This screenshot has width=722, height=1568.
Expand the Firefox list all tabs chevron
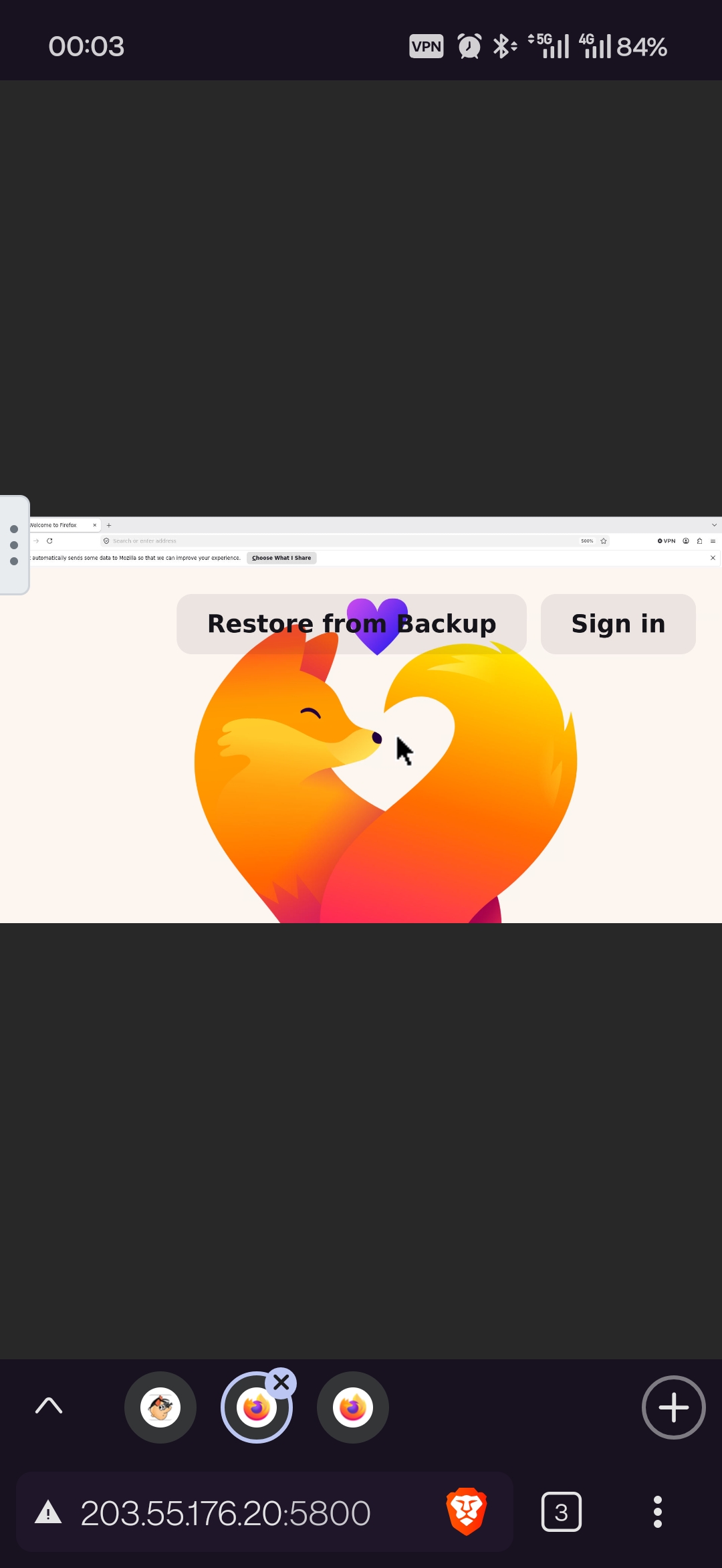coord(714,525)
